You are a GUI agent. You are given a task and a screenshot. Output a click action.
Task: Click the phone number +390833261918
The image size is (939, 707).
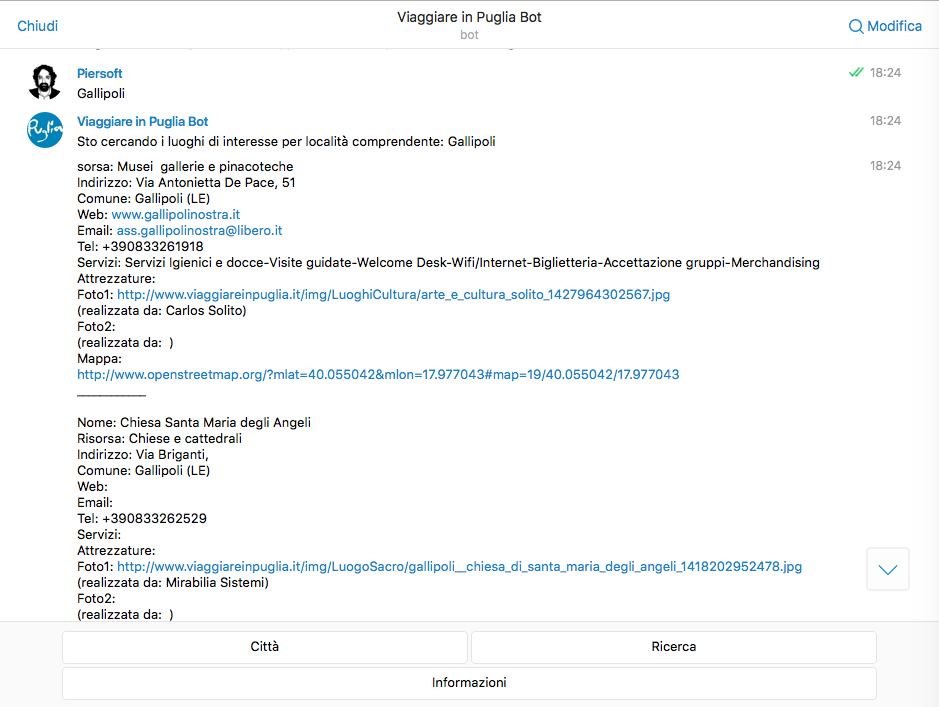coord(153,247)
